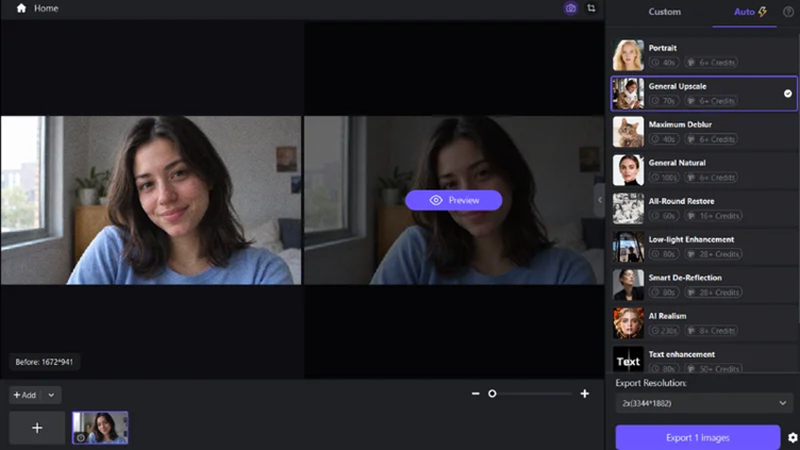The height and width of the screenshot is (450, 800).
Task: Click the purple camera snapshot icon
Action: tap(570, 8)
